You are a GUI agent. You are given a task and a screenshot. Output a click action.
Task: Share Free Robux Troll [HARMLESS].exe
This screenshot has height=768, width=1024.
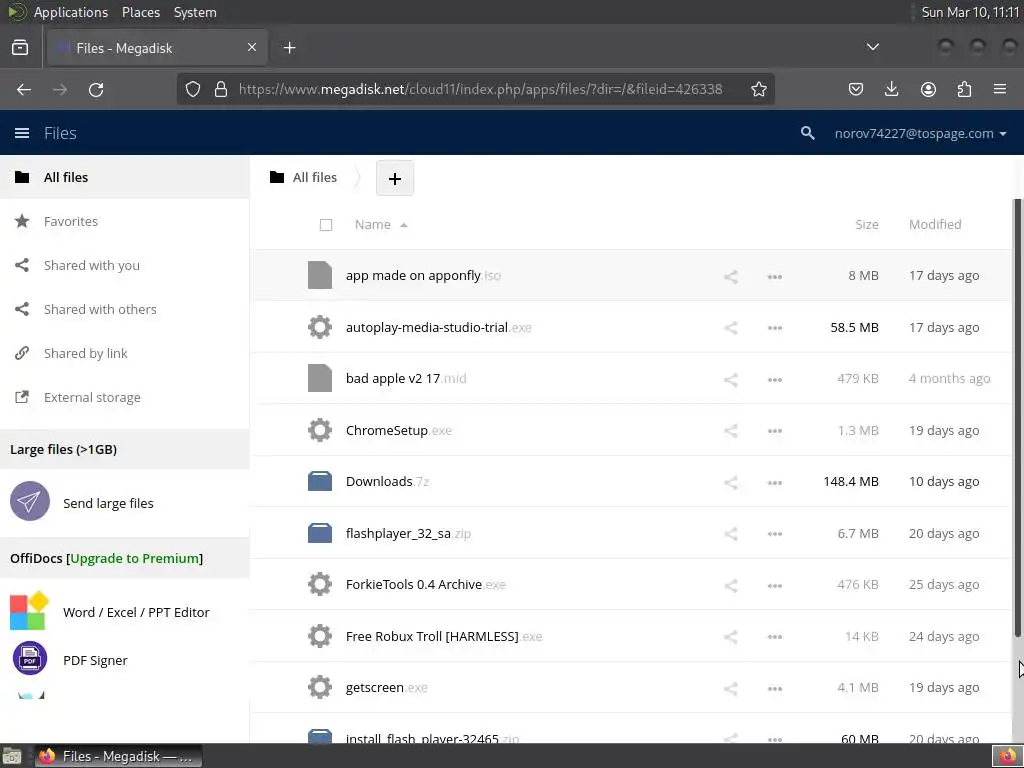731,637
